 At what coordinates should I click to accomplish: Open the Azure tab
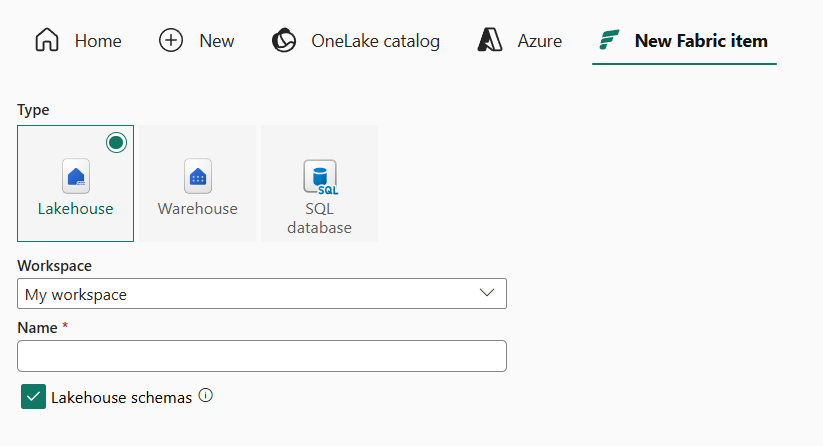point(520,41)
